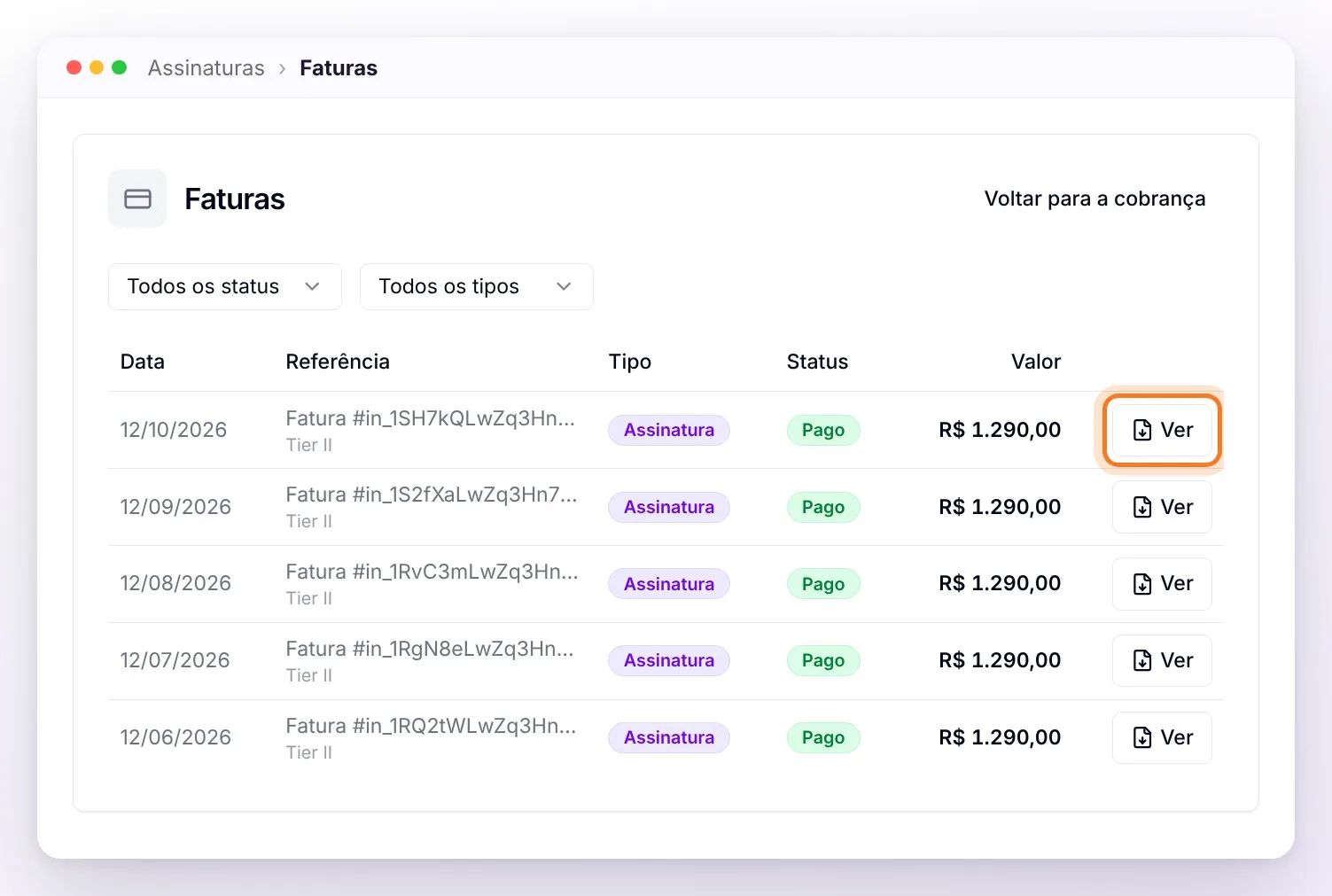Image resolution: width=1332 pixels, height=896 pixels.
Task: Minimize window with the yellow button
Action: 97,67
